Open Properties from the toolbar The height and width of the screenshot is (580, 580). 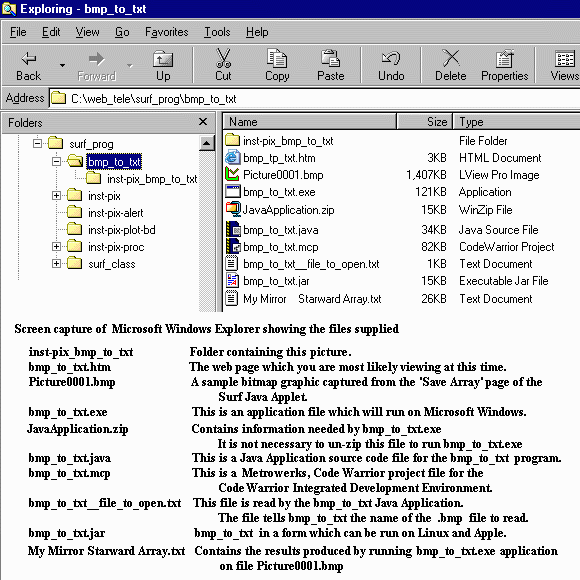point(505,65)
